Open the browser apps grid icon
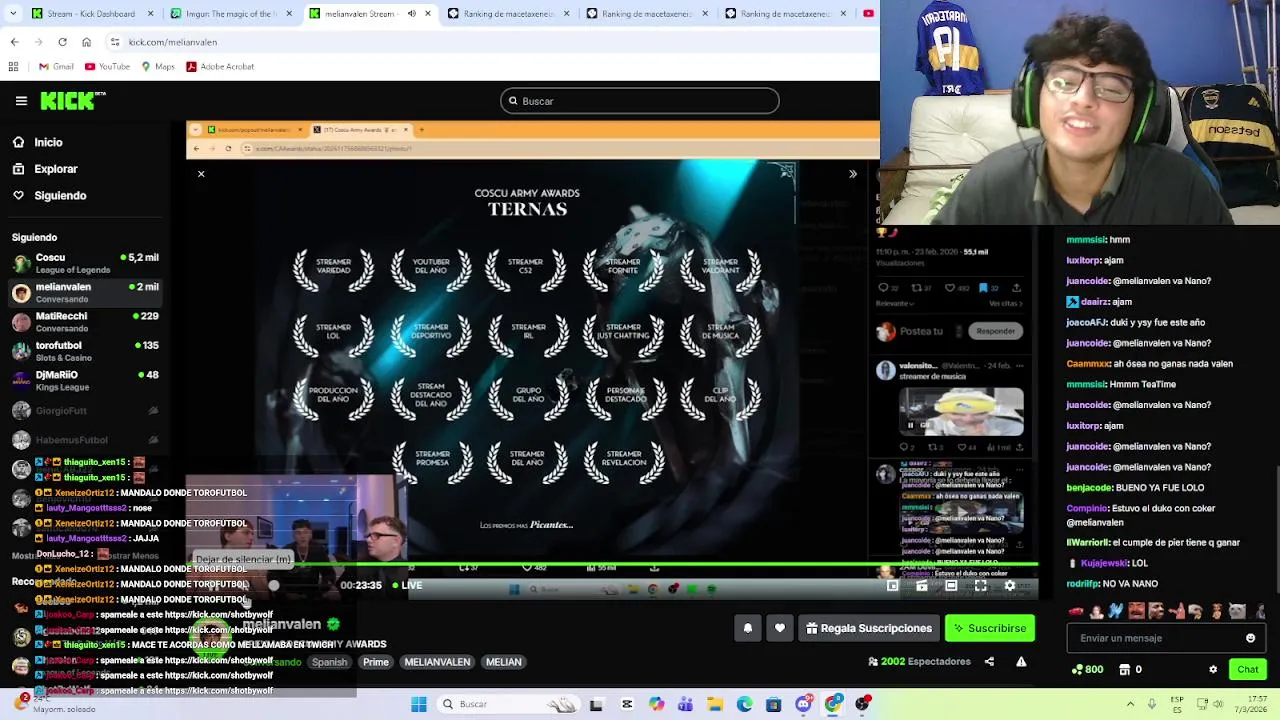This screenshot has height=720, width=1280. click(13, 67)
